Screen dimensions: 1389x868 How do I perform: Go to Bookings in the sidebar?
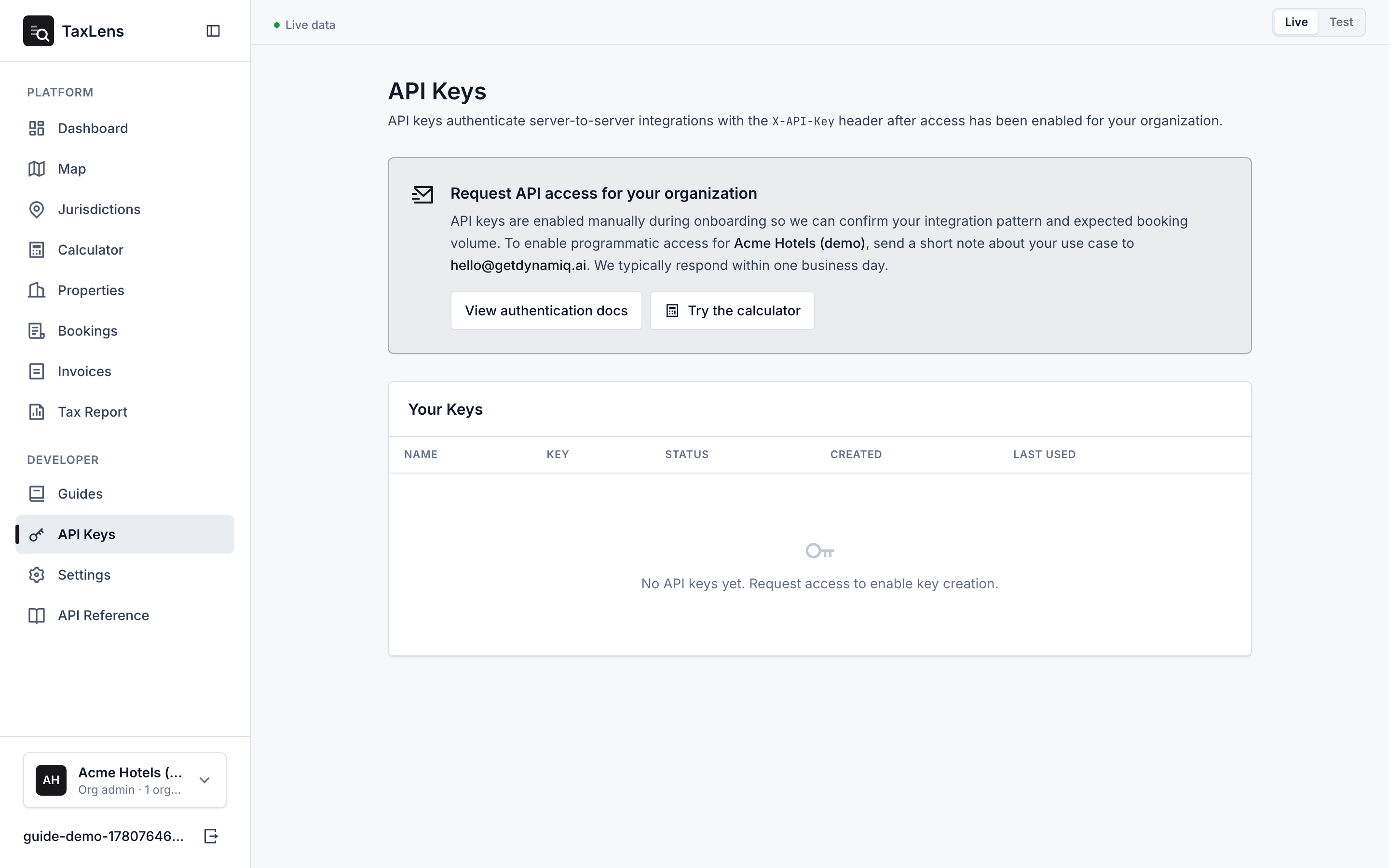click(x=124, y=331)
